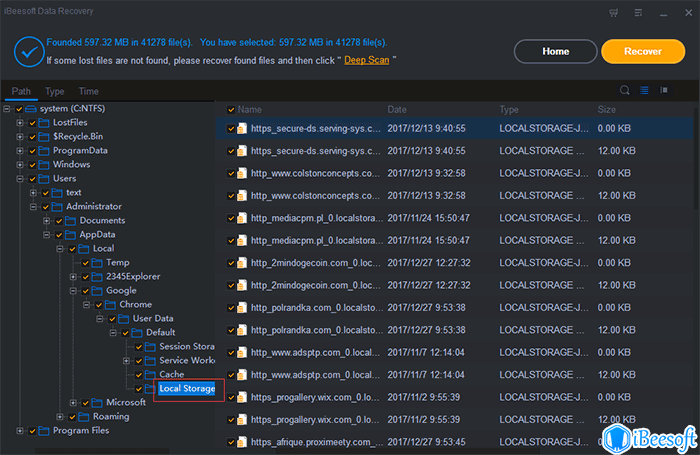Click the Temp folder icon
Screen dimensions: 700x455
click(97, 263)
